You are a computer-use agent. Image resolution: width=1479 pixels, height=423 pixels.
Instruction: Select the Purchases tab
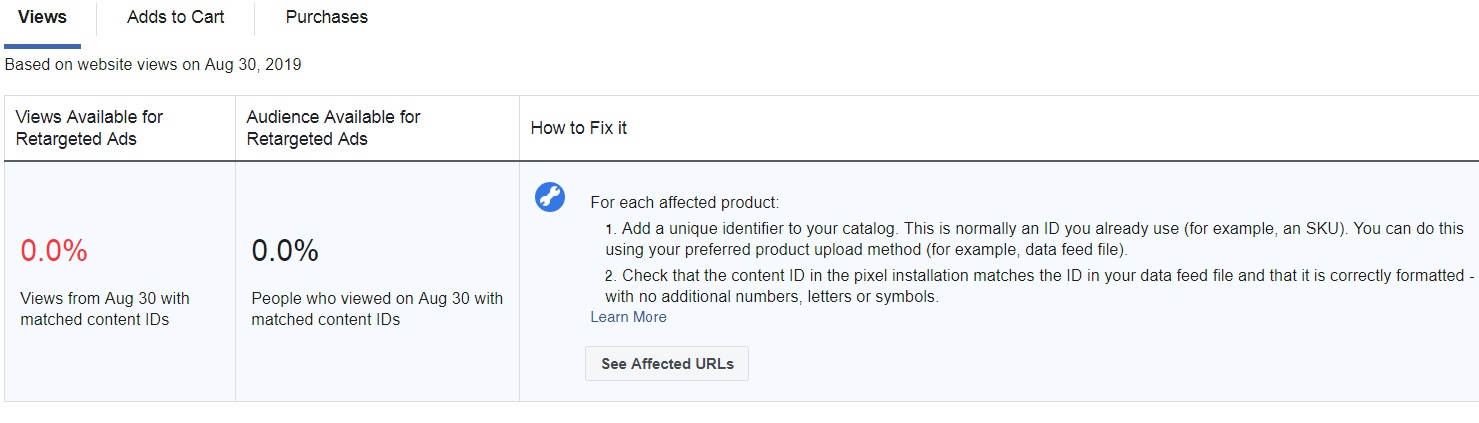(x=326, y=17)
